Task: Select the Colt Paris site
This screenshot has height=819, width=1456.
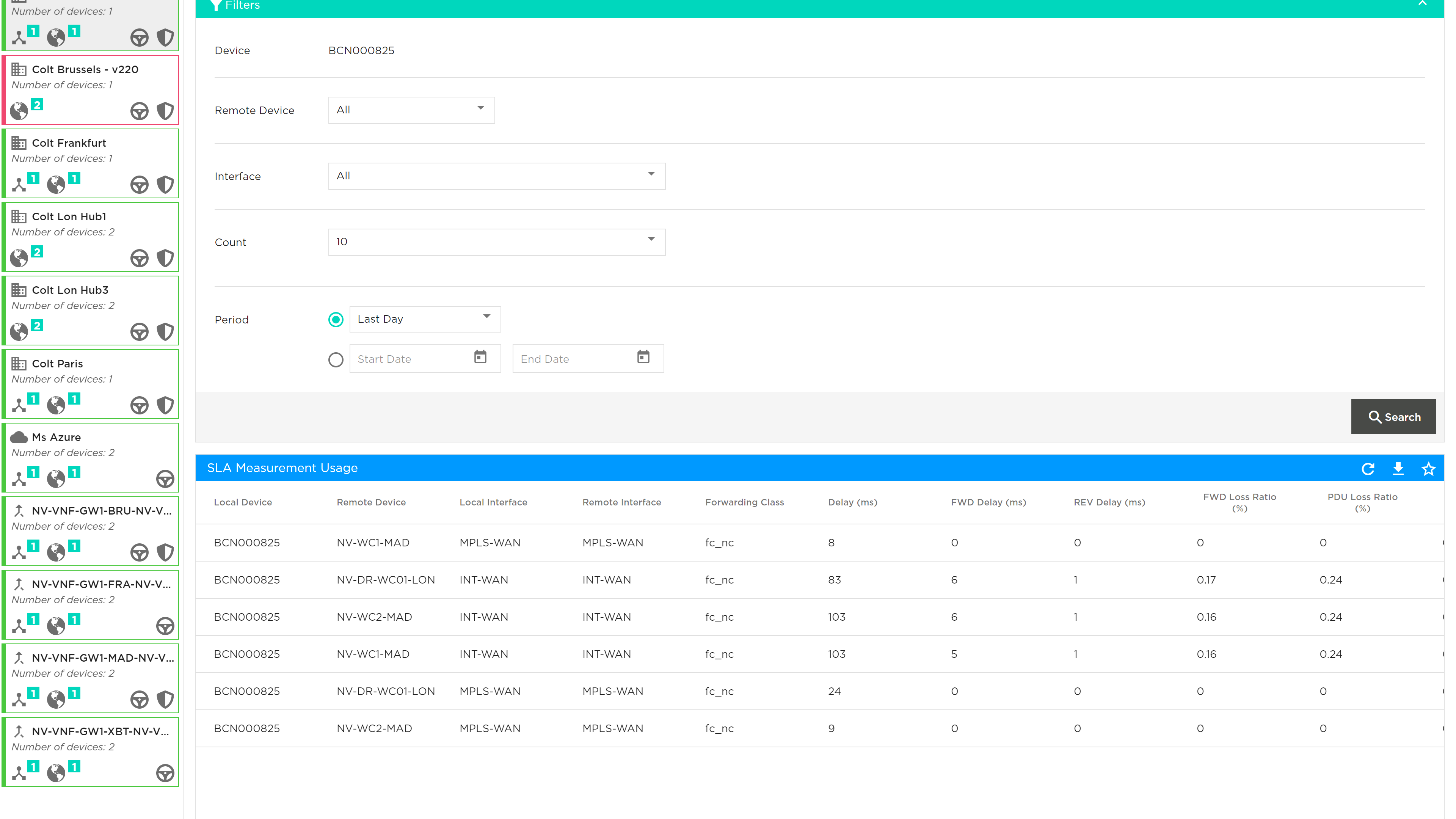Action: click(91, 384)
